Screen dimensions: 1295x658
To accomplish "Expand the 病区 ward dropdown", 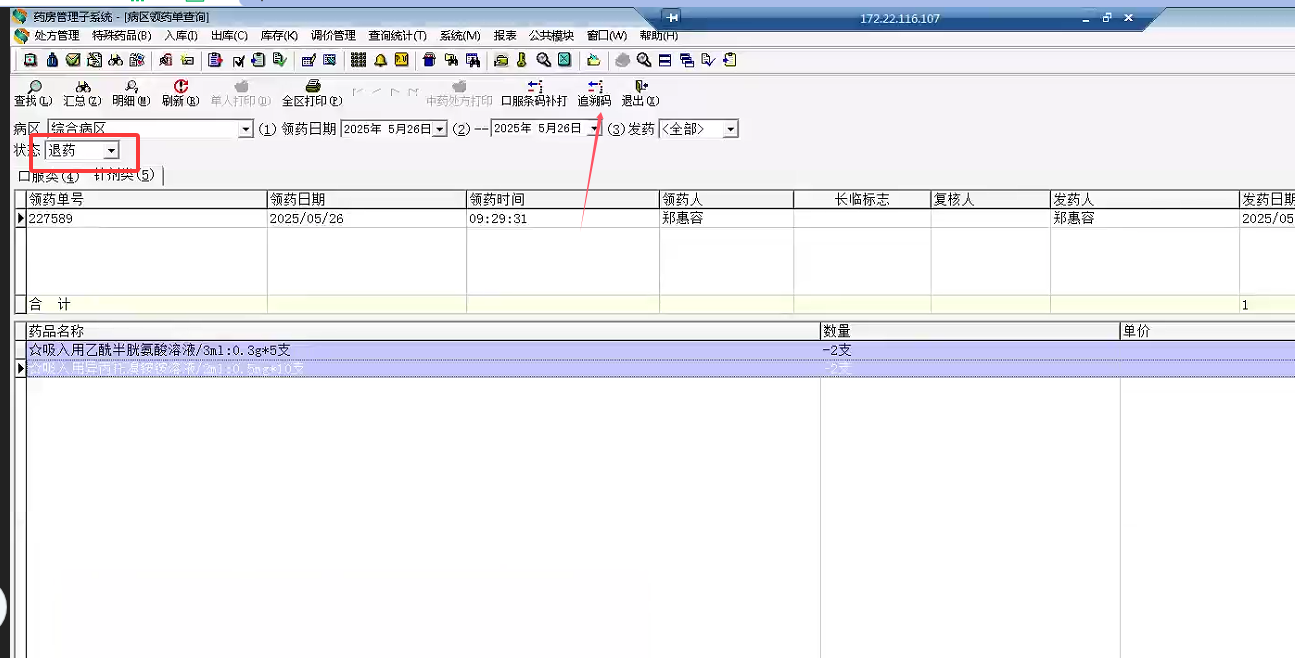I will click(246, 129).
